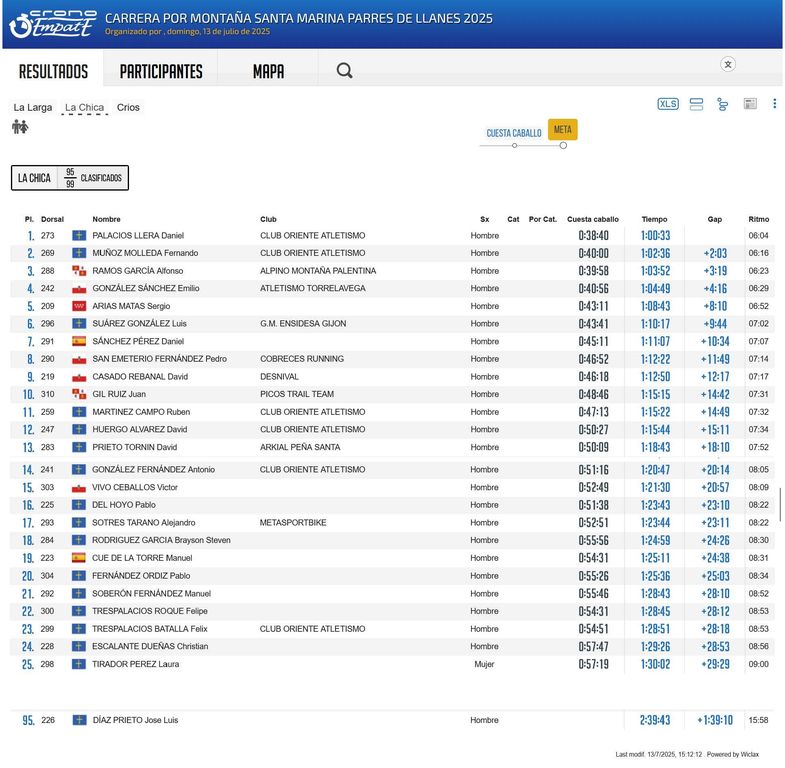The height and width of the screenshot is (768, 785).
Task: Select the La Larga race
Action: point(33,107)
